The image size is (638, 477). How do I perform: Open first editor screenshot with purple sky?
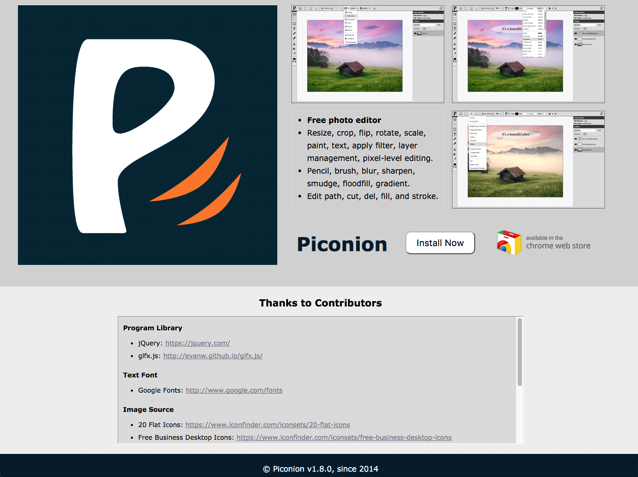click(x=368, y=54)
